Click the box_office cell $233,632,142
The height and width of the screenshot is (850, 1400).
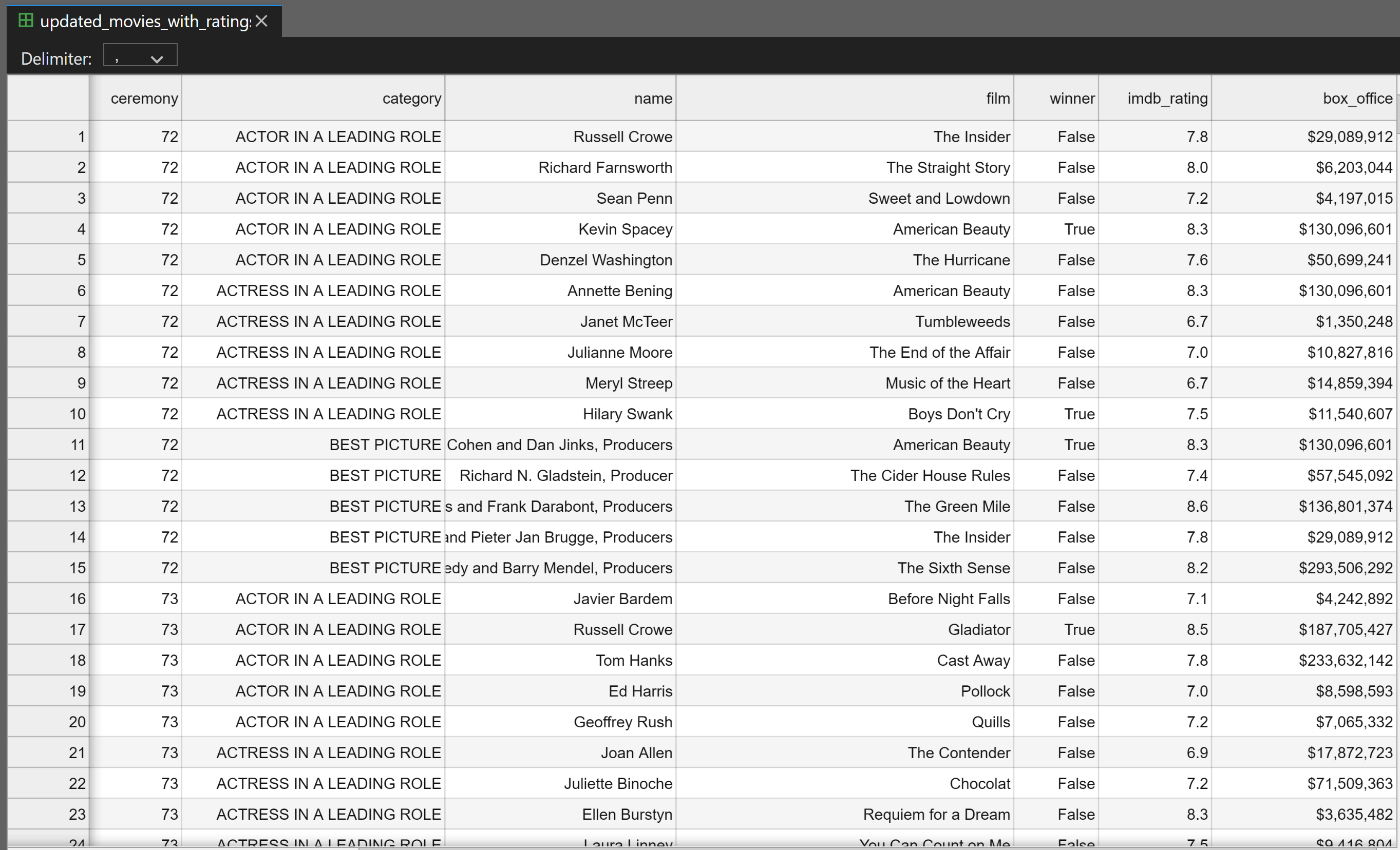1304,661
